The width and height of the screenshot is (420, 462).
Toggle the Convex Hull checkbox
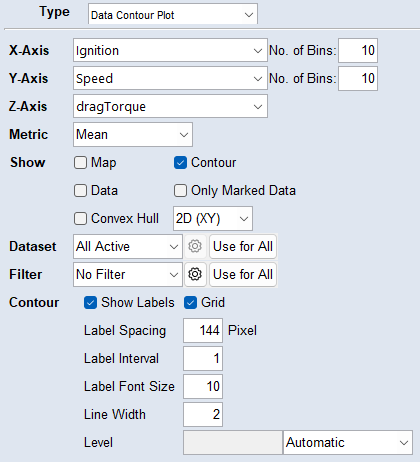(x=80, y=219)
